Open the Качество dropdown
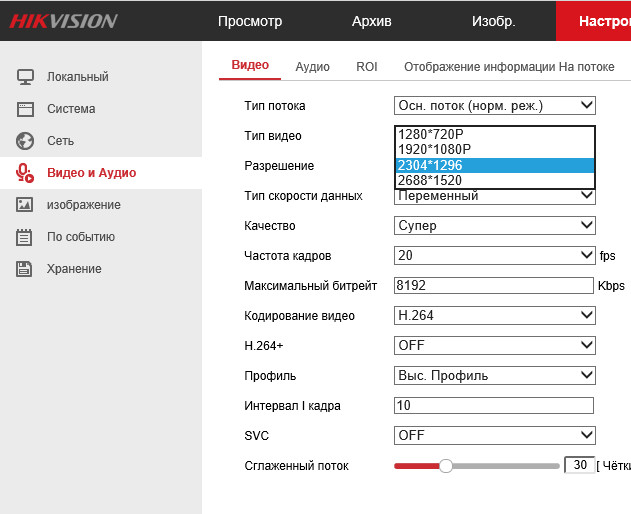Image resolution: width=631 pixels, height=514 pixels. (x=494, y=226)
